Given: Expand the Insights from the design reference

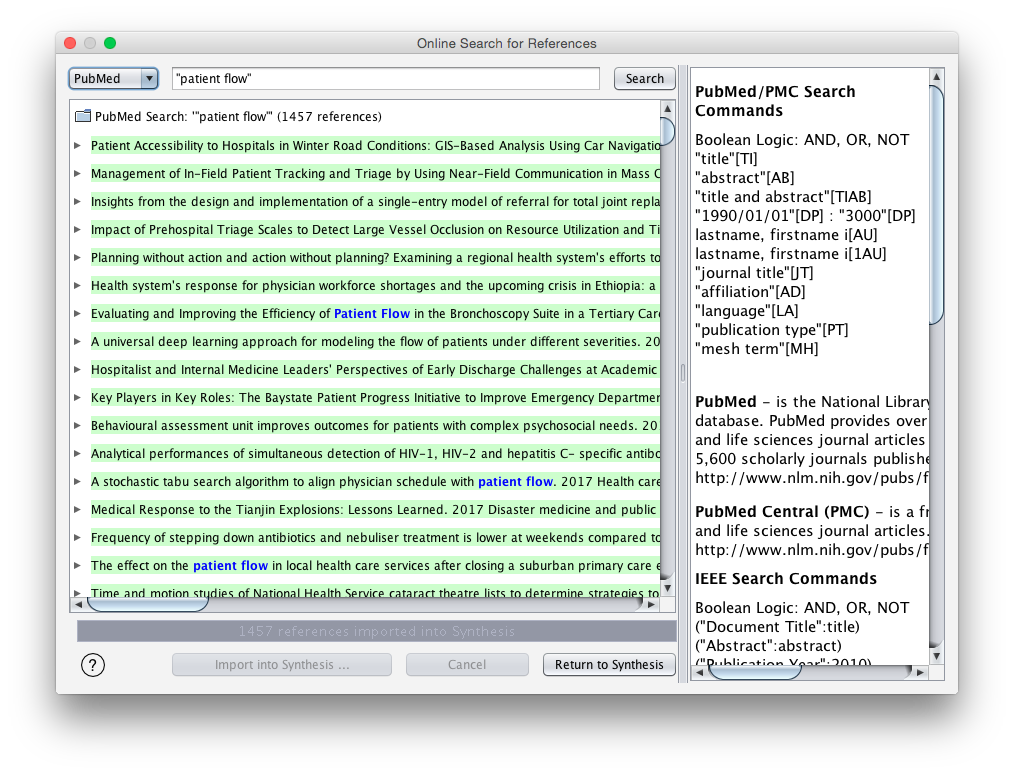Looking at the screenshot, I should point(78,201).
